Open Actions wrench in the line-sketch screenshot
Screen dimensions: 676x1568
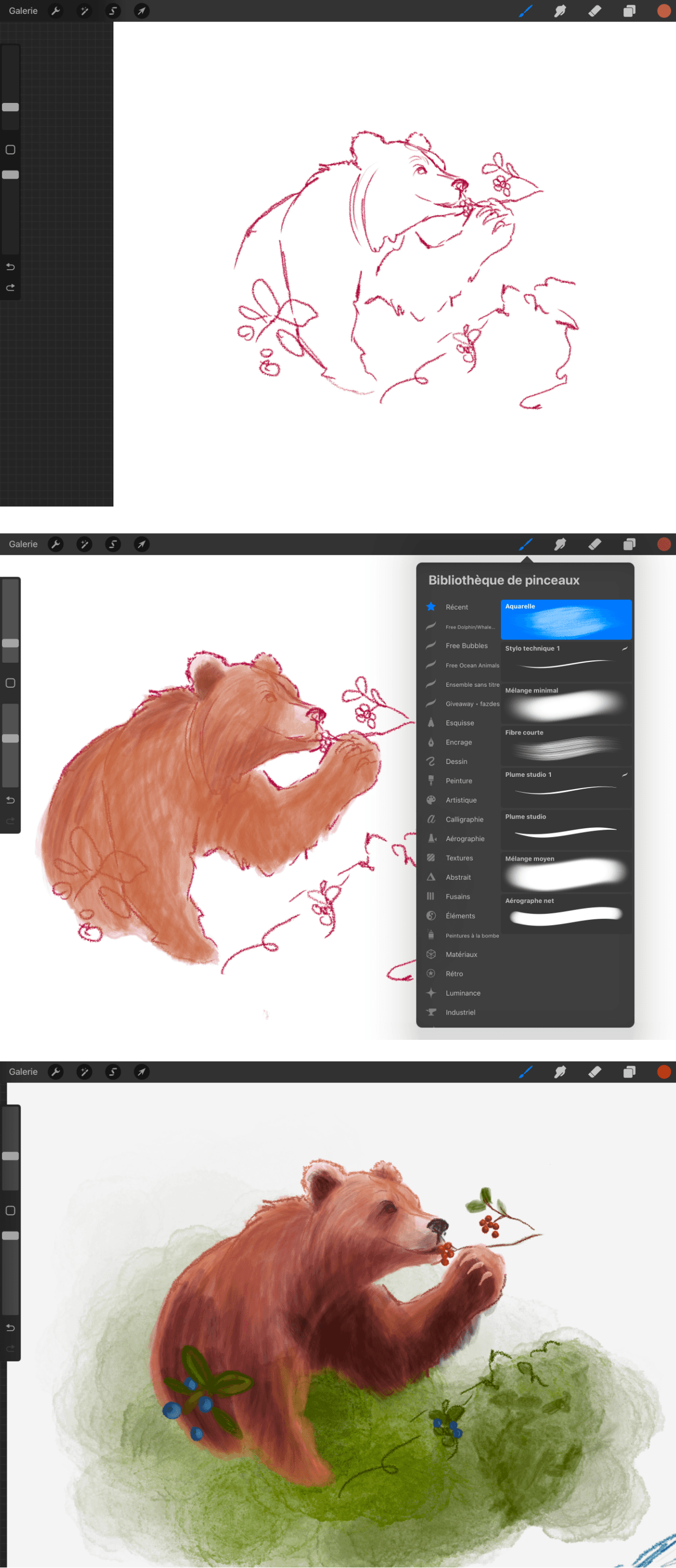(x=56, y=11)
